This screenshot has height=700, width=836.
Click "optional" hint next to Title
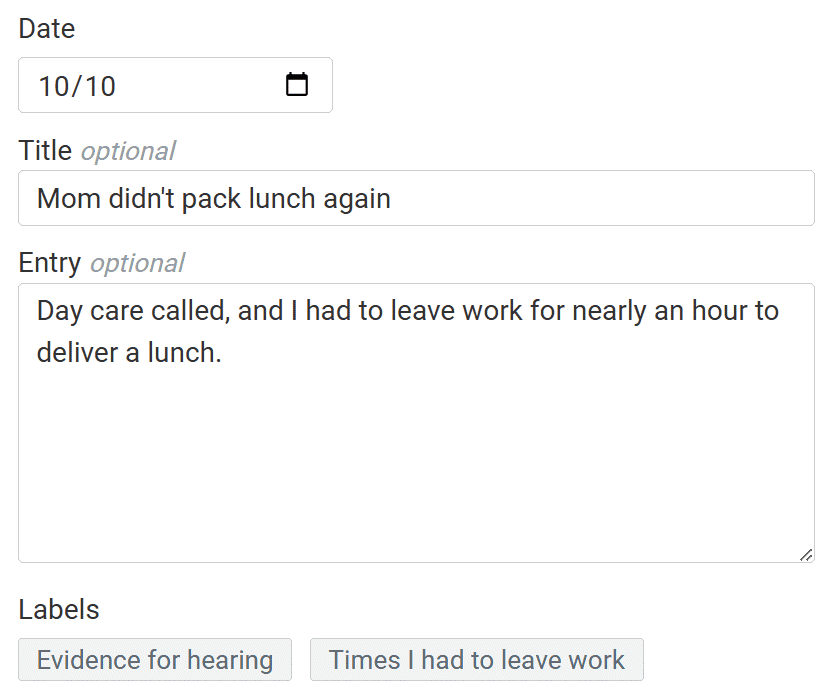[128, 151]
